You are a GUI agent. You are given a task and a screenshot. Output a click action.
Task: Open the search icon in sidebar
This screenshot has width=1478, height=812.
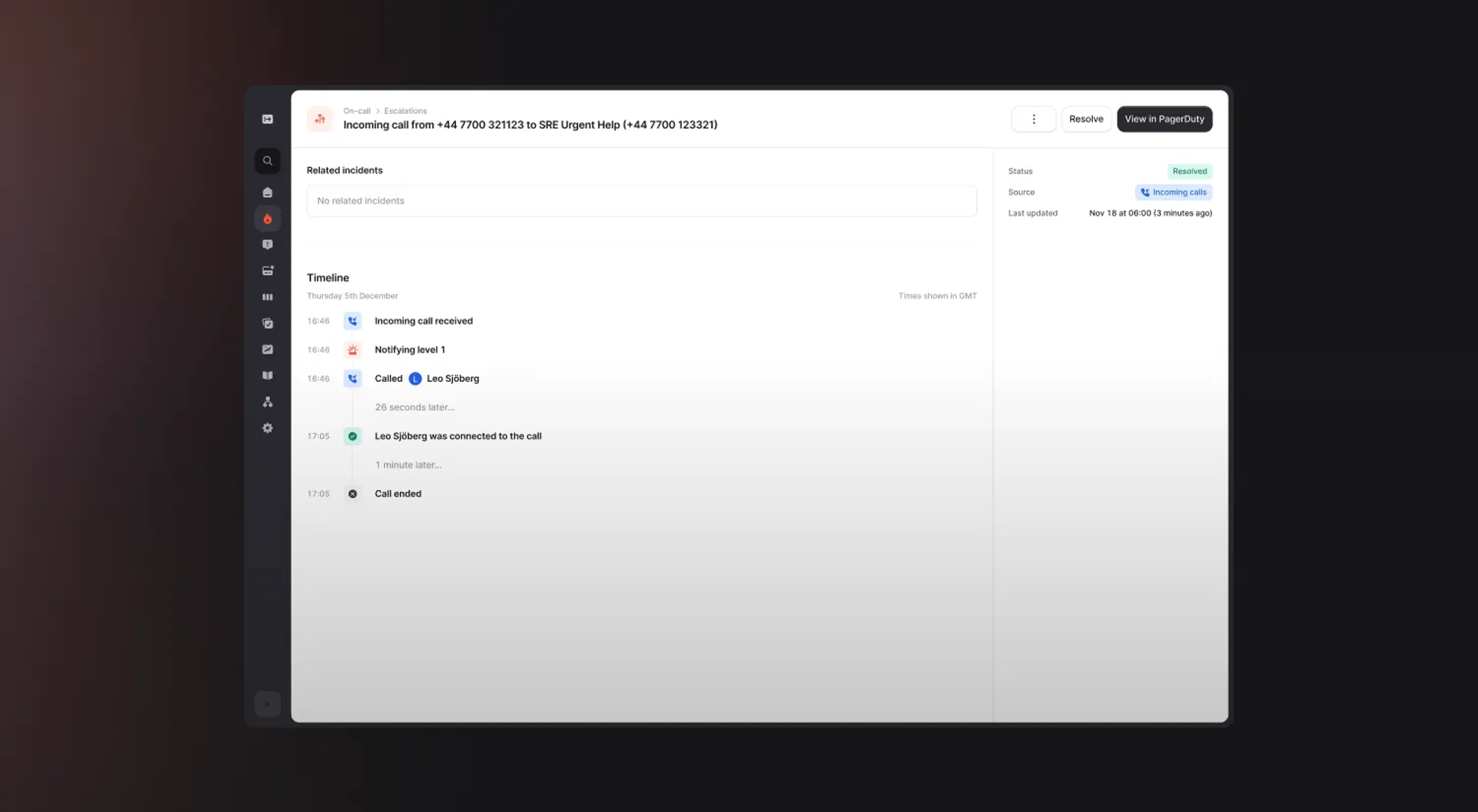(x=268, y=161)
